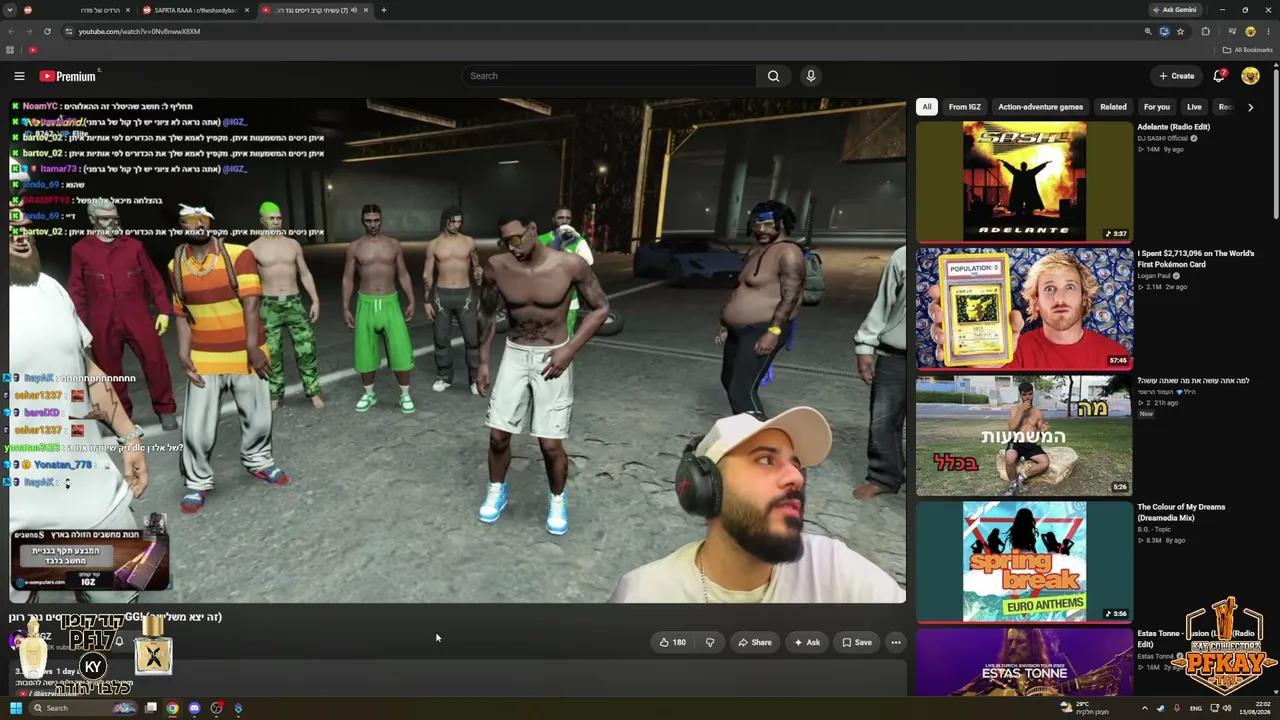Open more actions ellipsis under the video
This screenshot has height=720, width=1280.
pyautogui.click(x=896, y=642)
